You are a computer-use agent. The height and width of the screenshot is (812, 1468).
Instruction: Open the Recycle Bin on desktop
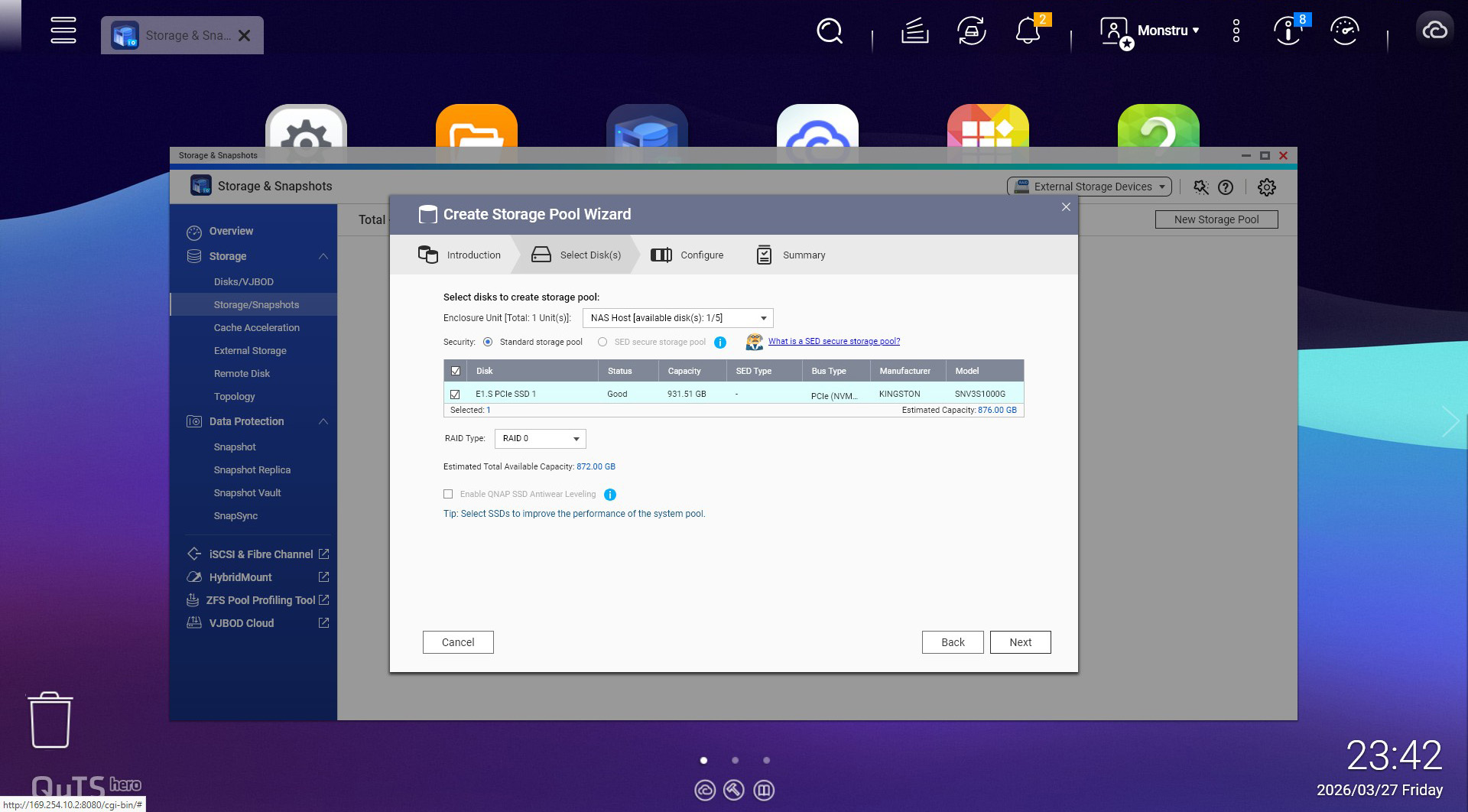tap(50, 719)
